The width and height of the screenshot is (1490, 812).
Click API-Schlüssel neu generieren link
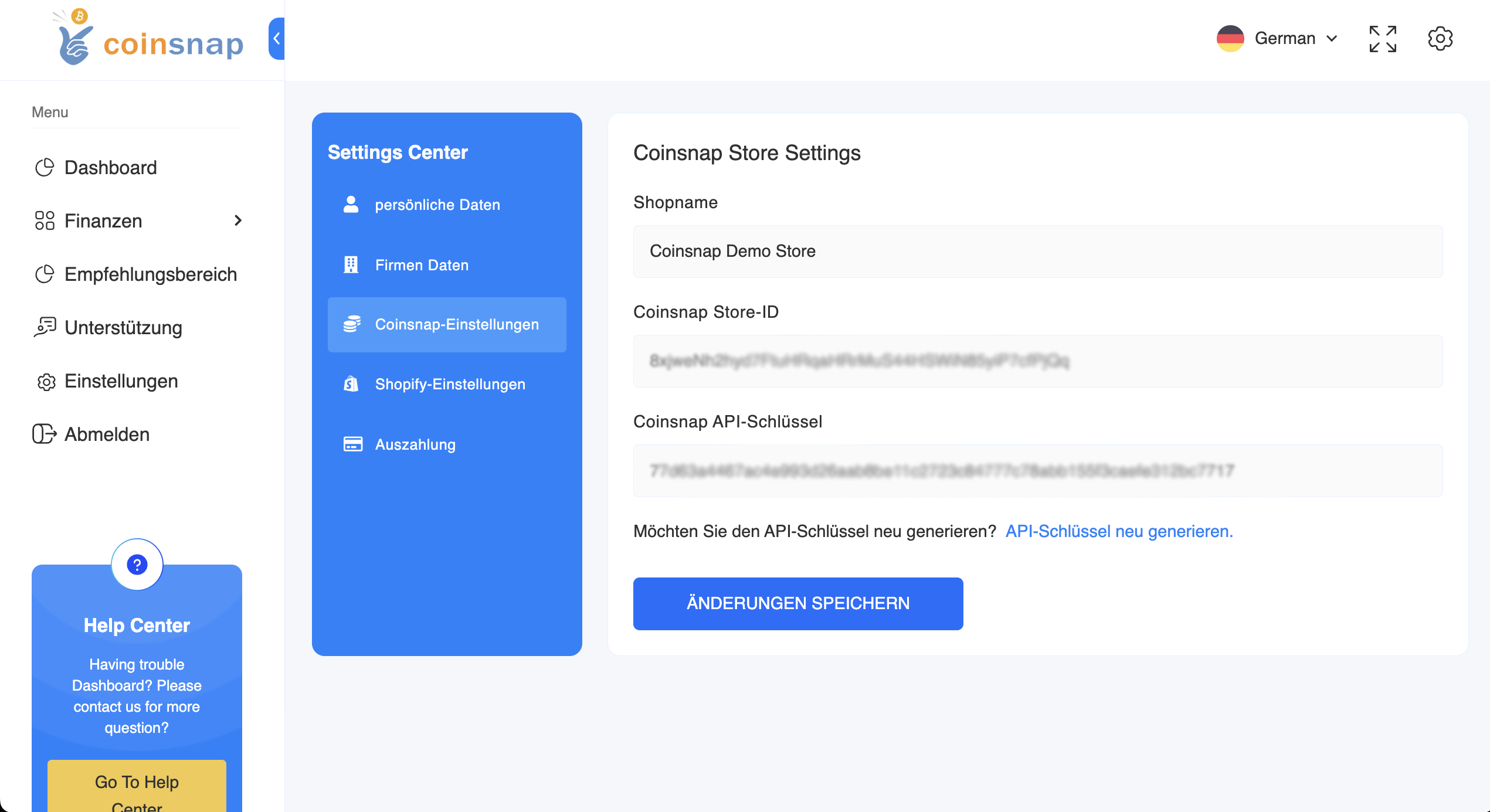(1119, 531)
